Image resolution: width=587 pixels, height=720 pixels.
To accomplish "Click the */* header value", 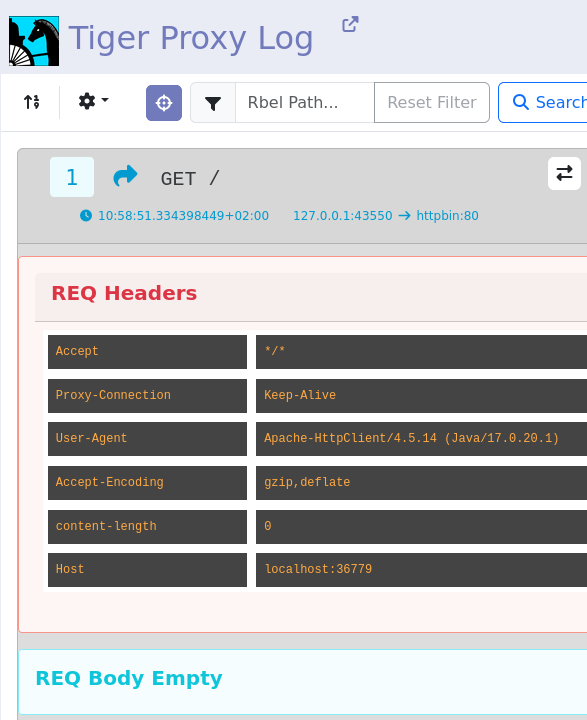I will tap(275, 351).
